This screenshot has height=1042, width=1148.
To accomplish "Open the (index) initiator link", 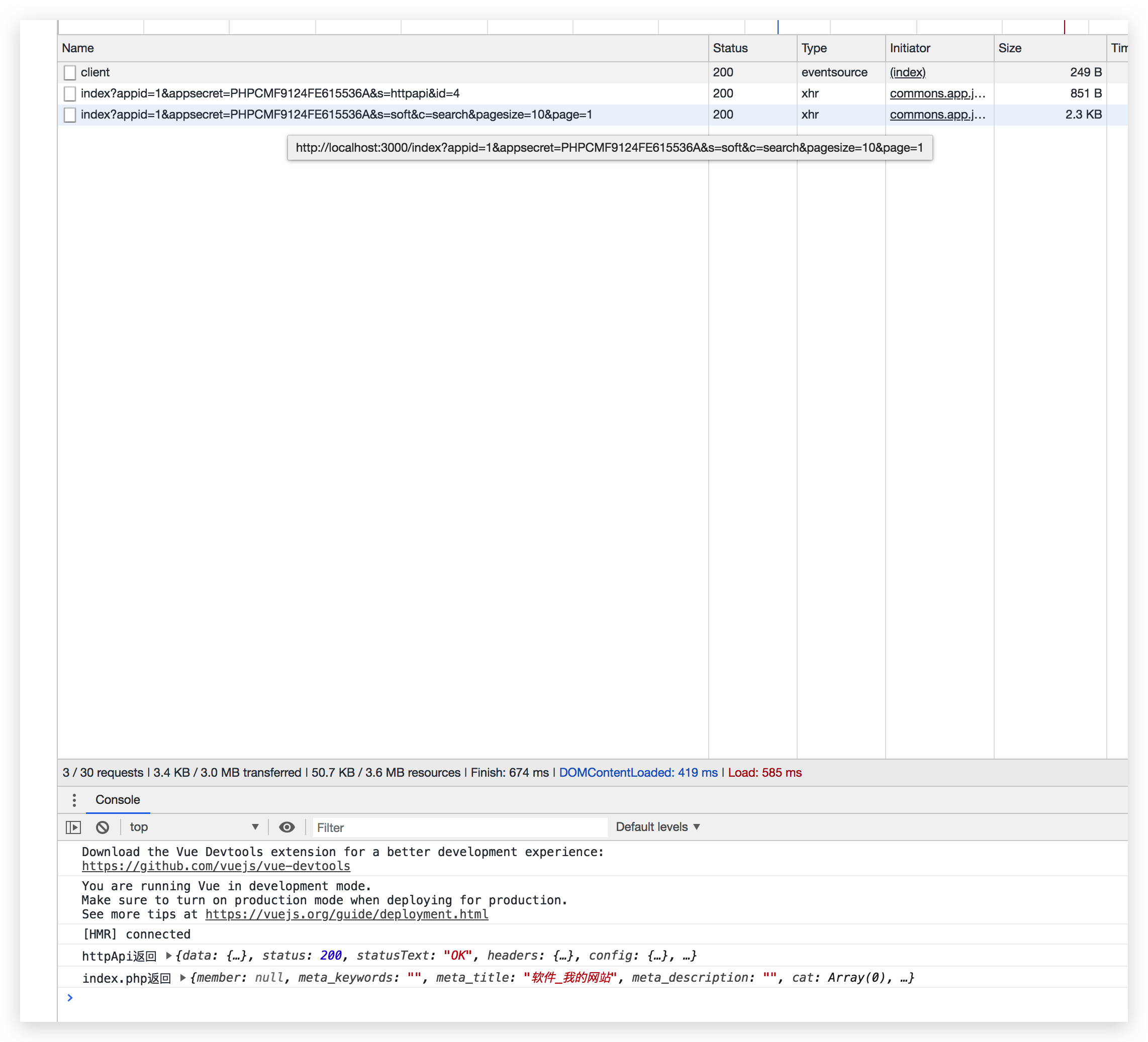I will pos(907,72).
